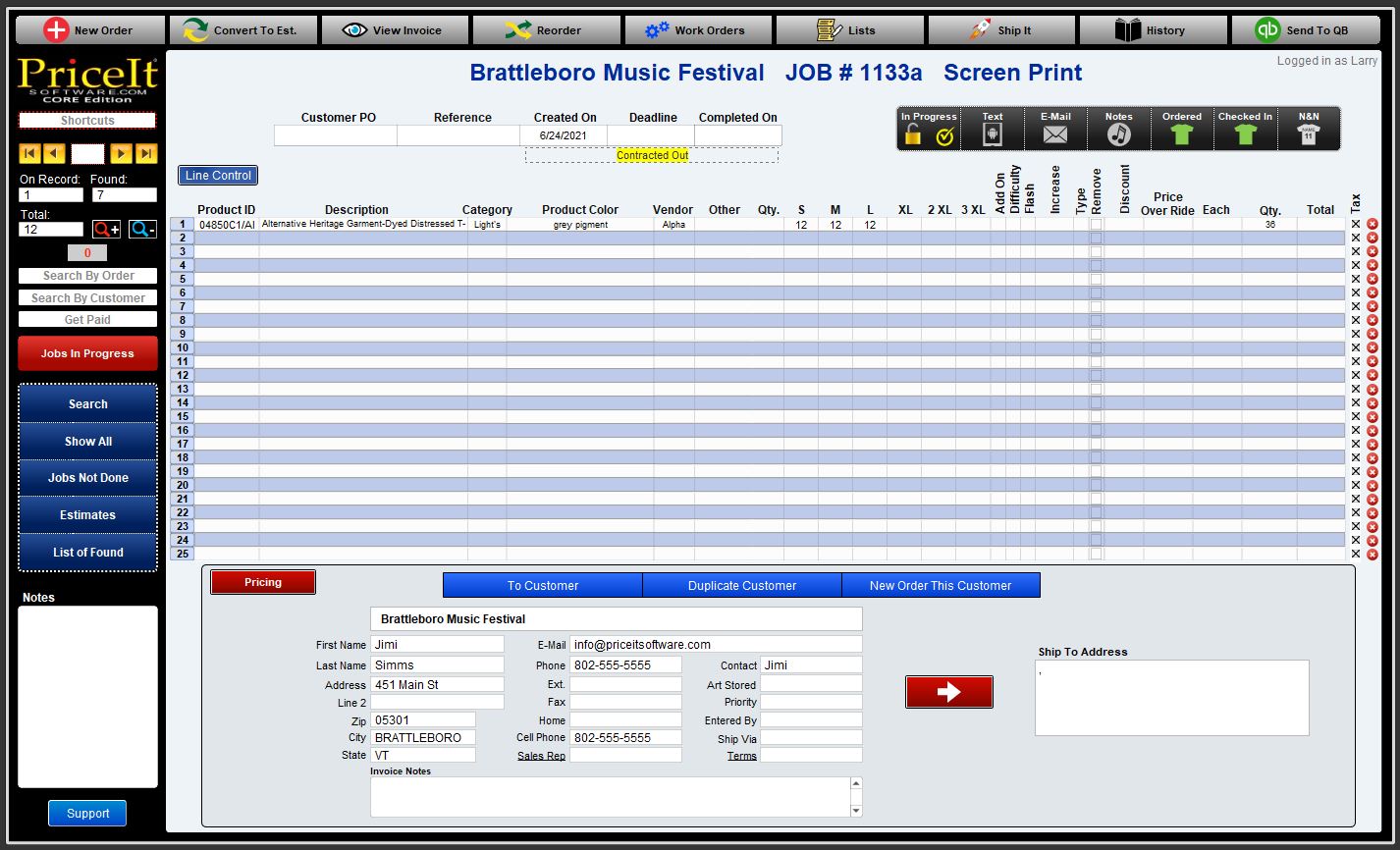Click the Support button
Screen dimensions: 1400x850
pyautogui.click(x=86, y=813)
